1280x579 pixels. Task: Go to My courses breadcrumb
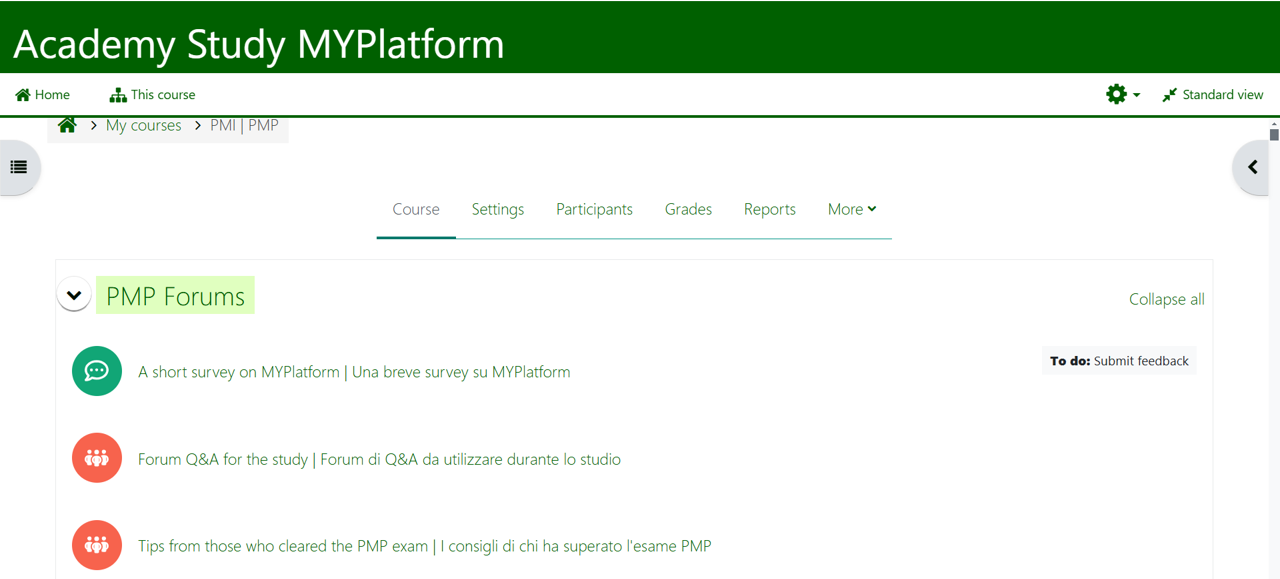point(144,125)
